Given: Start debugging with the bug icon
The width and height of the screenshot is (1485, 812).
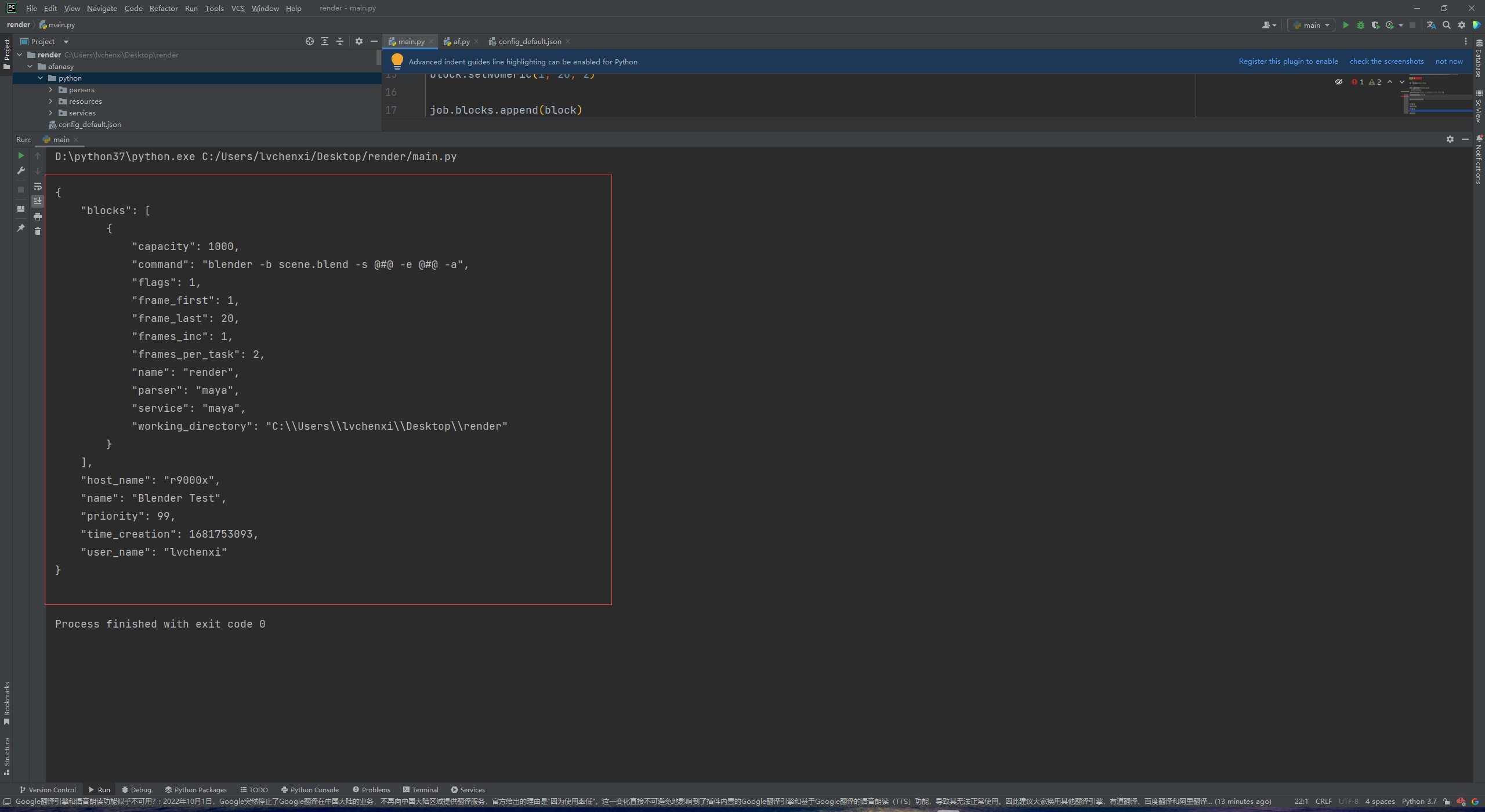Looking at the screenshot, I should (1361, 25).
